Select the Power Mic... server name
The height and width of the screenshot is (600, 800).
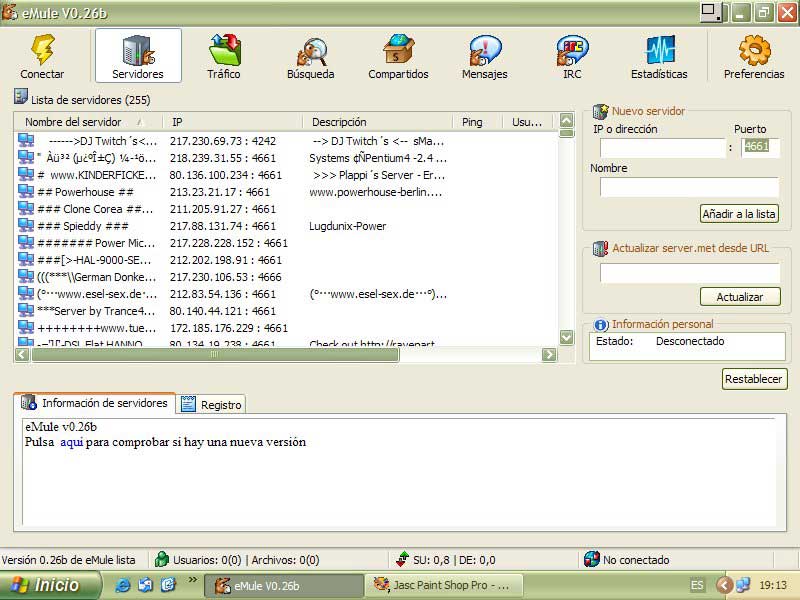pyautogui.click(x=96, y=243)
